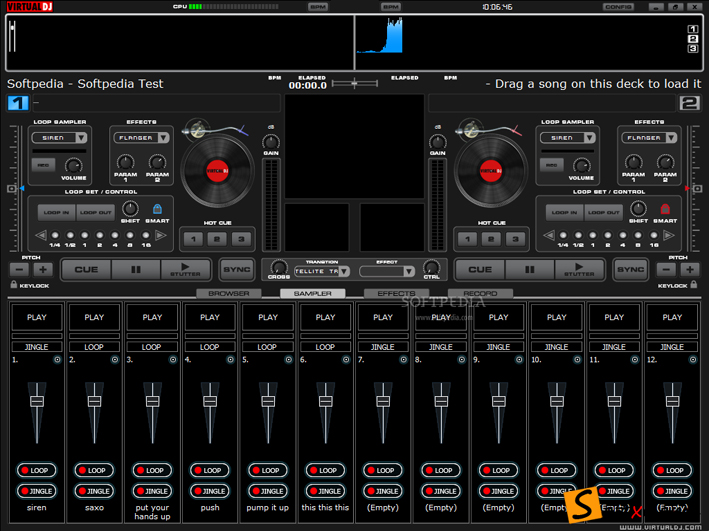Select left deck 1/4 beat loop
This screenshot has height=531, width=709.
click(x=55, y=235)
